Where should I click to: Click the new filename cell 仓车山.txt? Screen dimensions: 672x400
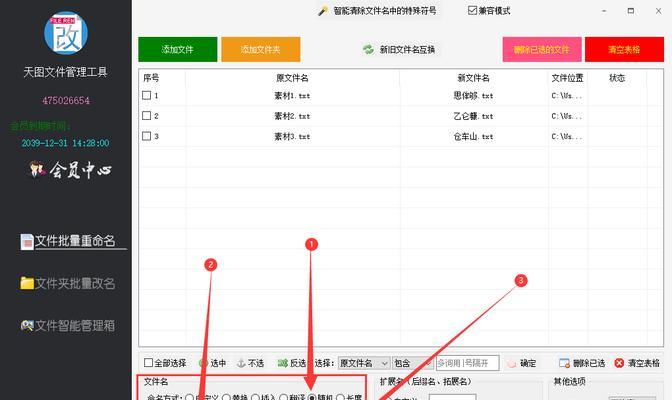click(x=473, y=137)
